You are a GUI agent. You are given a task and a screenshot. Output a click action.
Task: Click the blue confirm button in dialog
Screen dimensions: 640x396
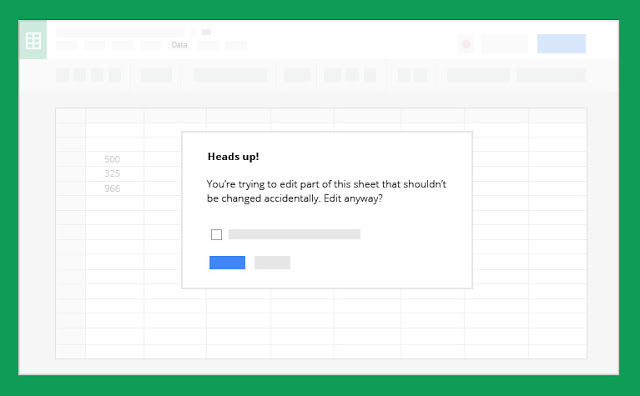[227, 263]
